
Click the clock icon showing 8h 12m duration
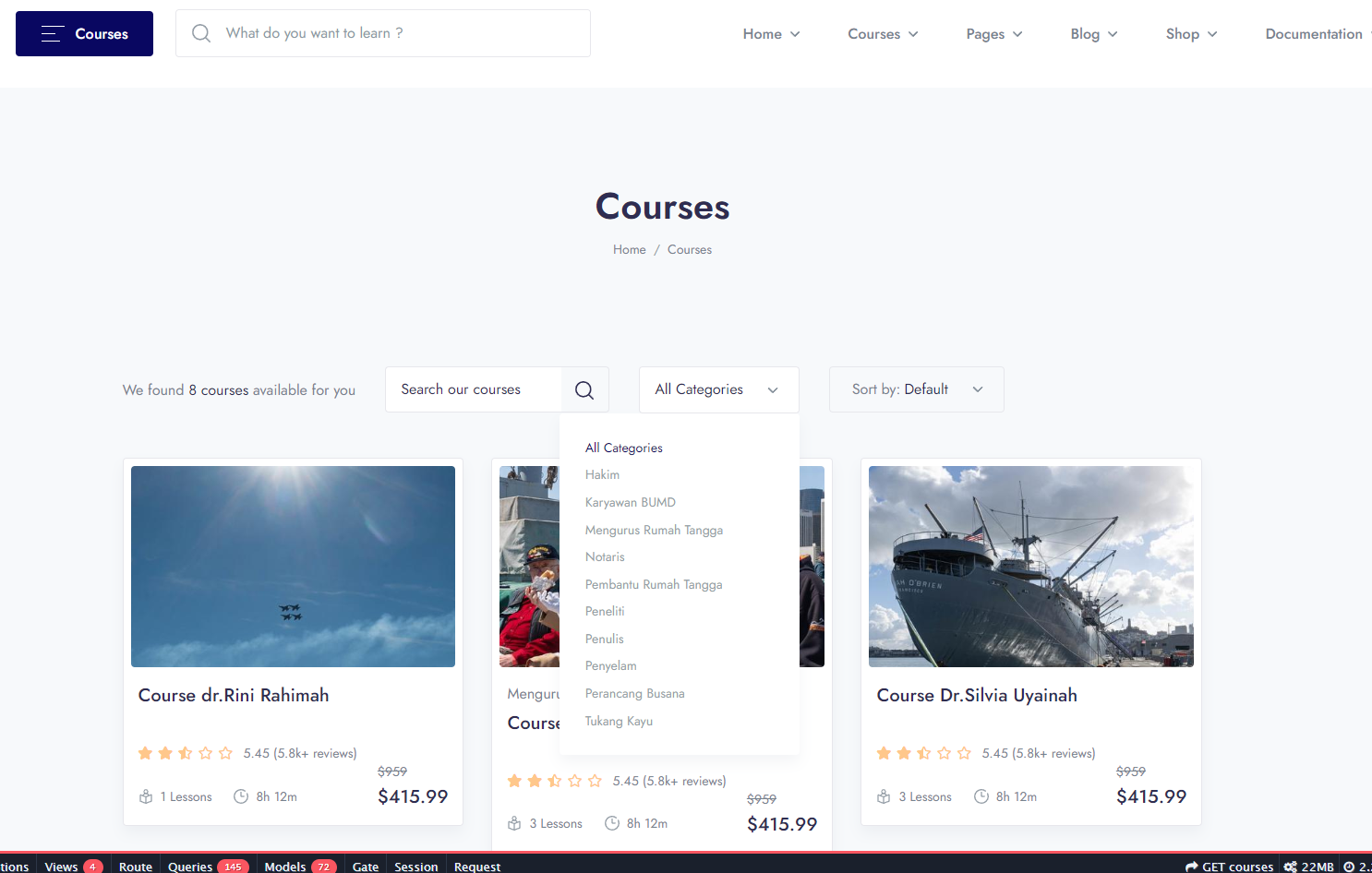[x=241, y=796]
